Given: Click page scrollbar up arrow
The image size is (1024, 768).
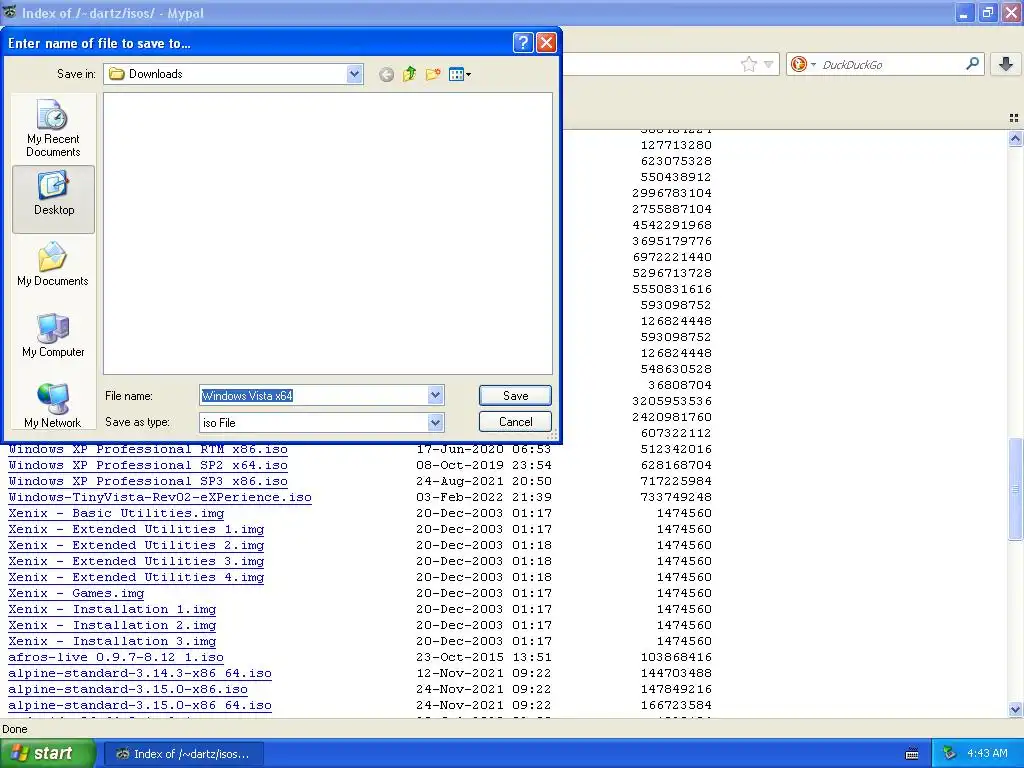Looking at the screenshot, I should click(1015, 138).
